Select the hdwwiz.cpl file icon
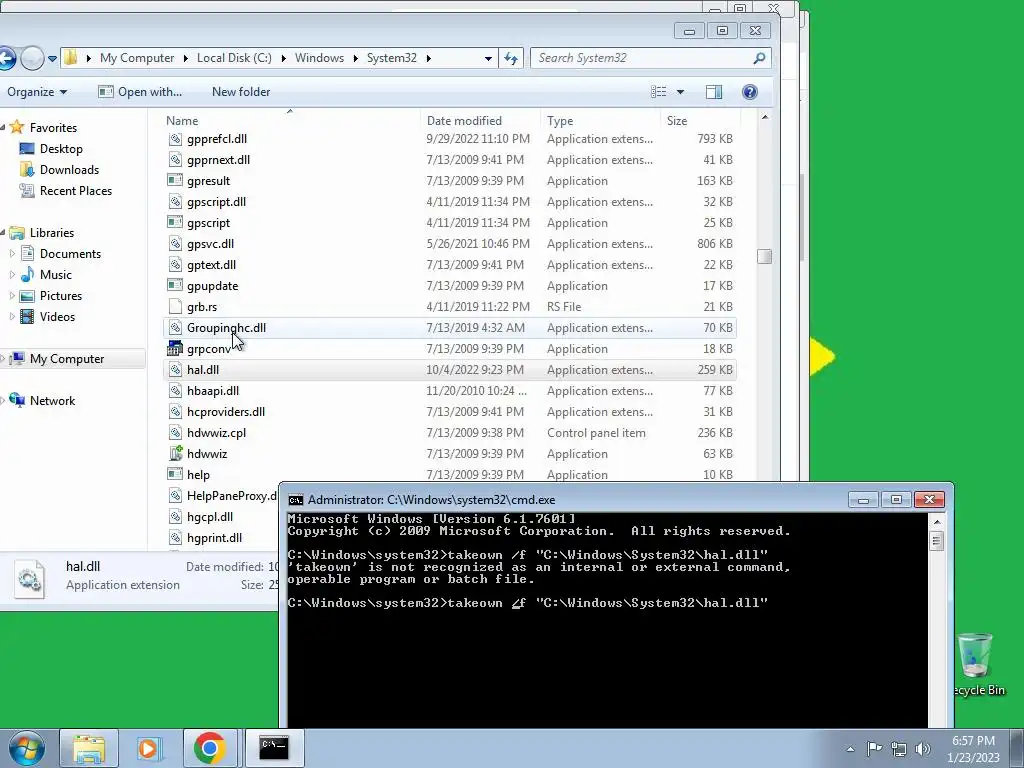The height and width of the screenshot is (768, 1024). point(174,433)
